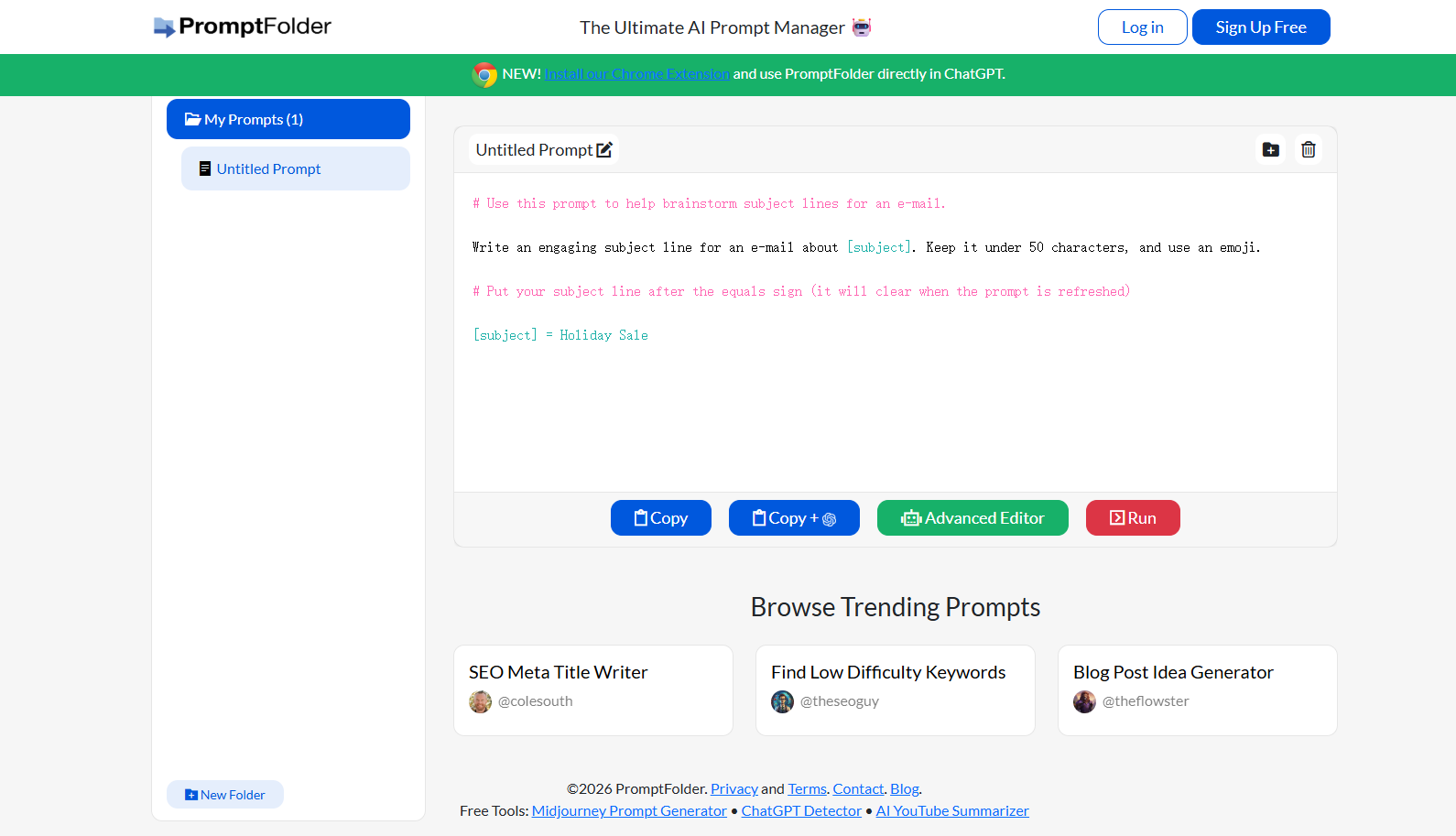Click the add-to-folder icon in the prompt header
1456x836 pixels.
tap(1271, 149)
